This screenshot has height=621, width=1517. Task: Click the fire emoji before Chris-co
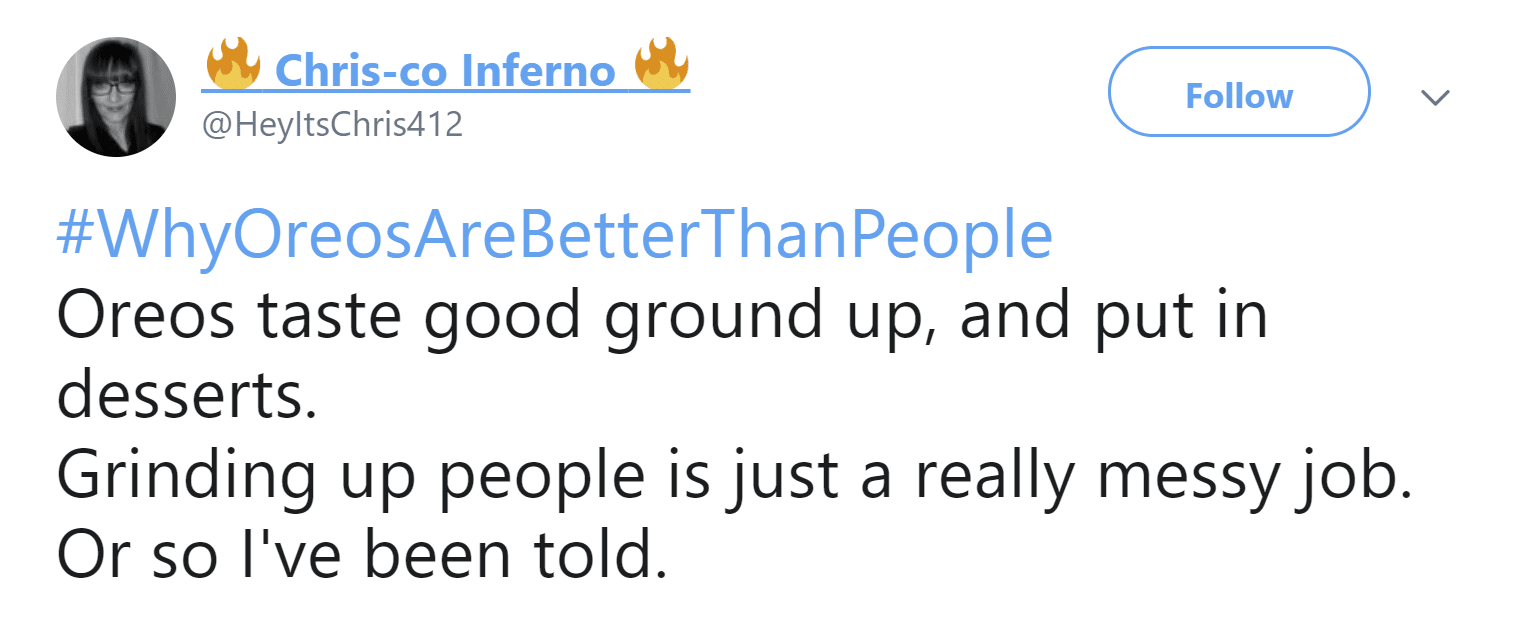[x=232, y=68]
